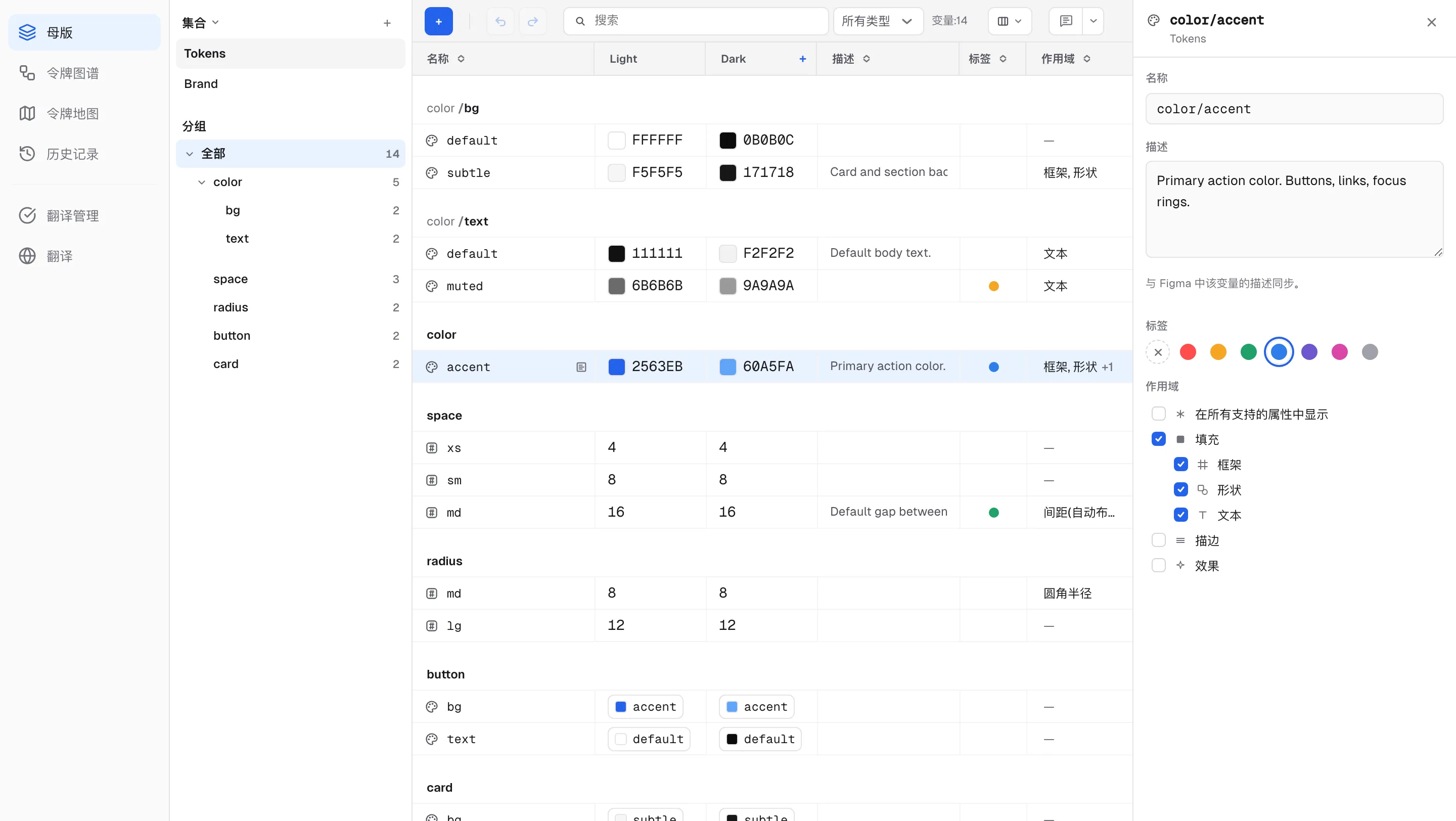Click the blue add variable plus button
This screenshot has width=1456, height=821.
tap(439, 21)
